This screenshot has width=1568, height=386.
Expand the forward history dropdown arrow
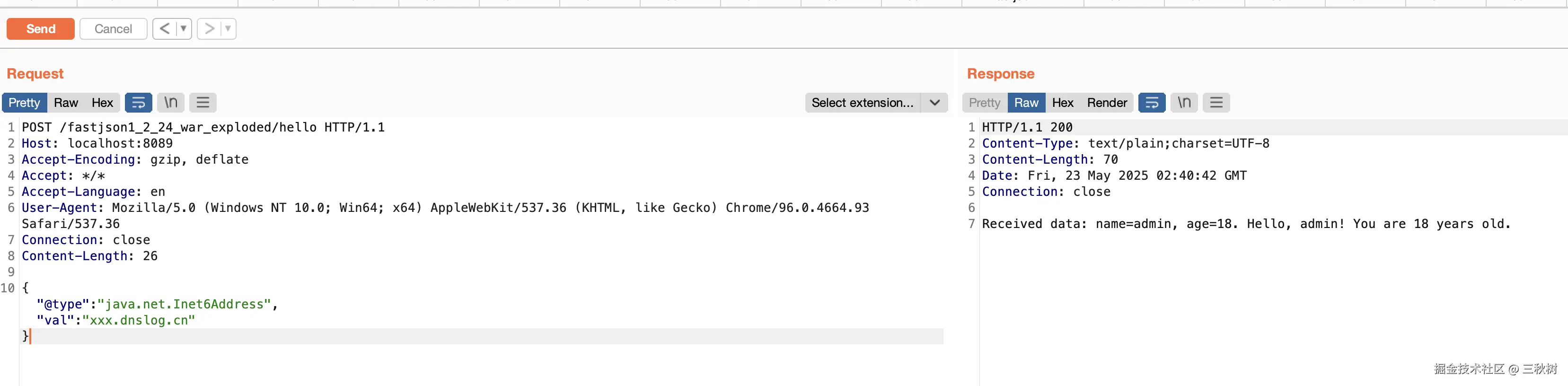(x=228, y=28)
